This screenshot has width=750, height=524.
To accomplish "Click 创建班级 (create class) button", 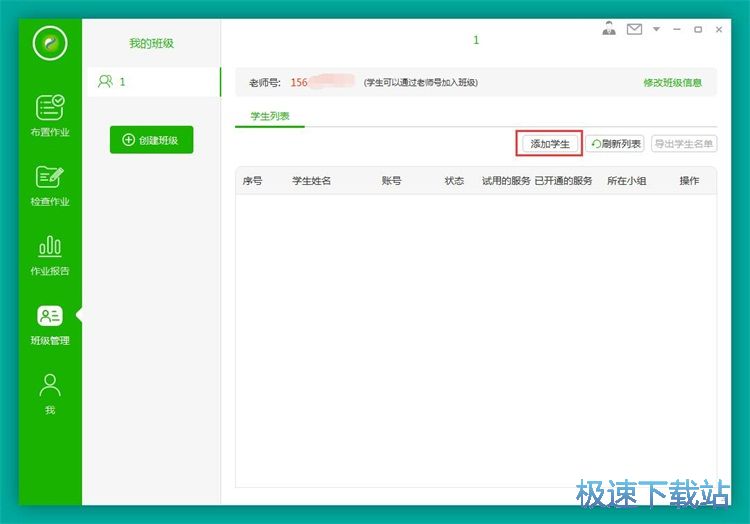I will point(151,140).
